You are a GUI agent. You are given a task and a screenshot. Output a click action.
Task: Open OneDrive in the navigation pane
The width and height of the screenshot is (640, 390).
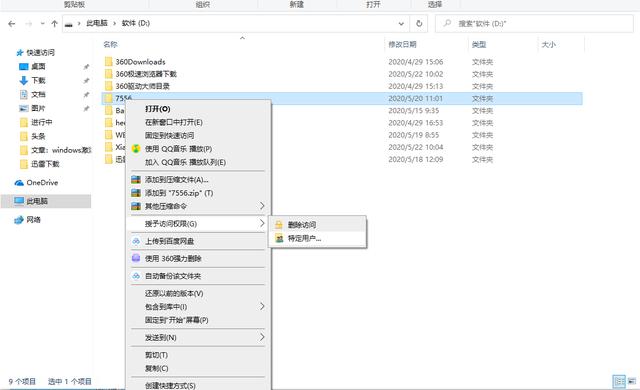click(x=42, y=182)
